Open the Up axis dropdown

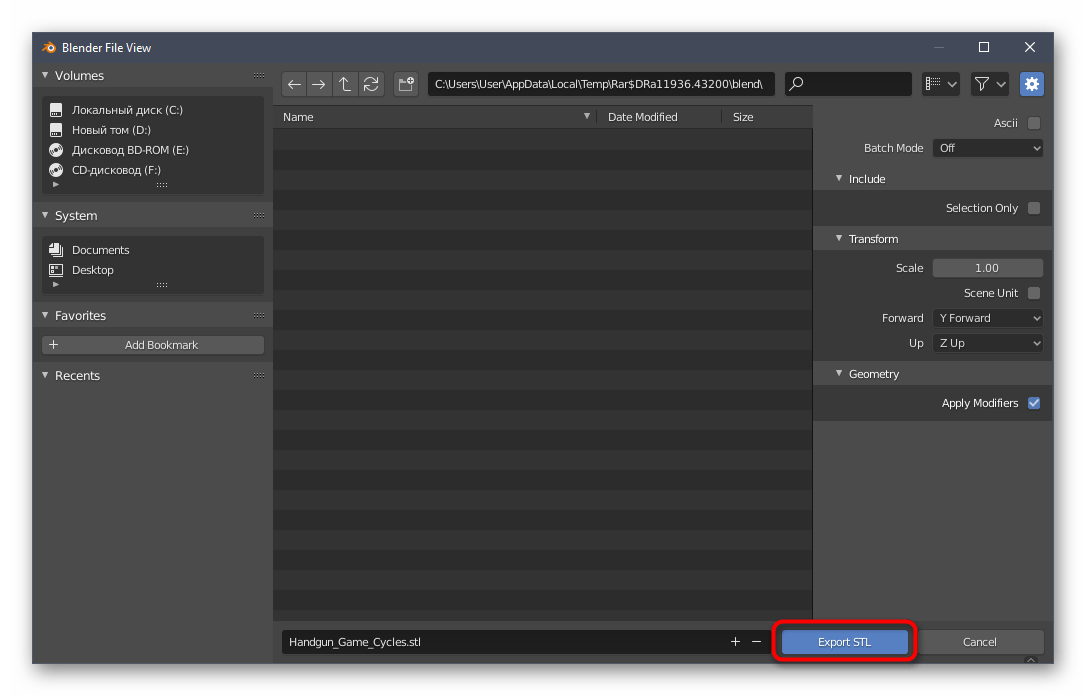click(988, 343)
